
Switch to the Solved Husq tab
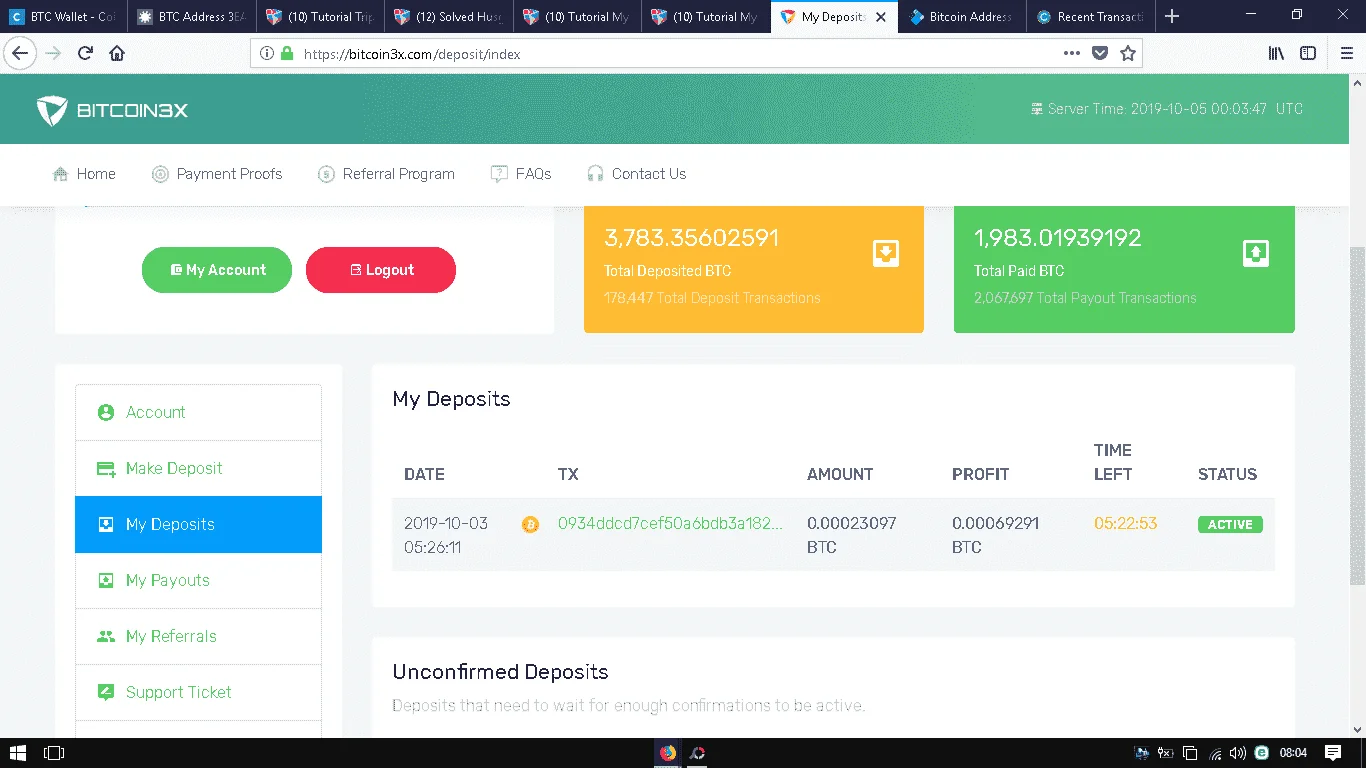coord(449,16)
